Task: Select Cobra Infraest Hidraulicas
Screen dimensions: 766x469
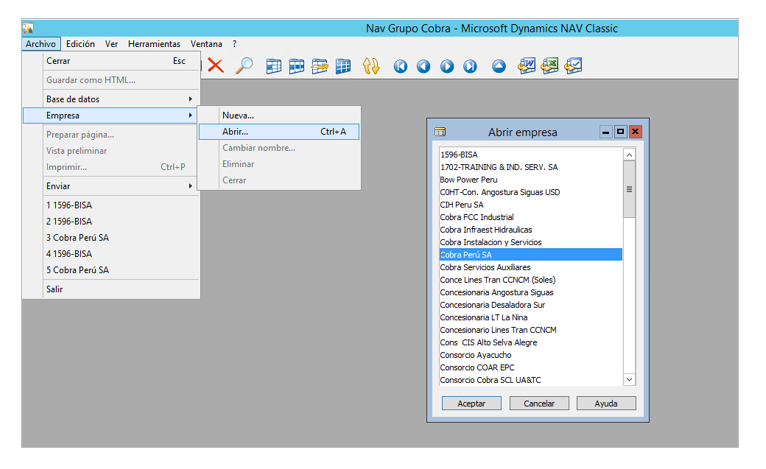Action: [531, 230]
